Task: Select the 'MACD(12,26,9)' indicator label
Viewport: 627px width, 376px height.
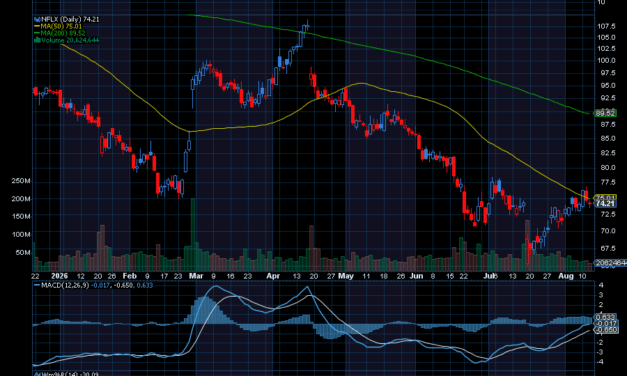Action: pyautogui.click(x=65, y=285)
